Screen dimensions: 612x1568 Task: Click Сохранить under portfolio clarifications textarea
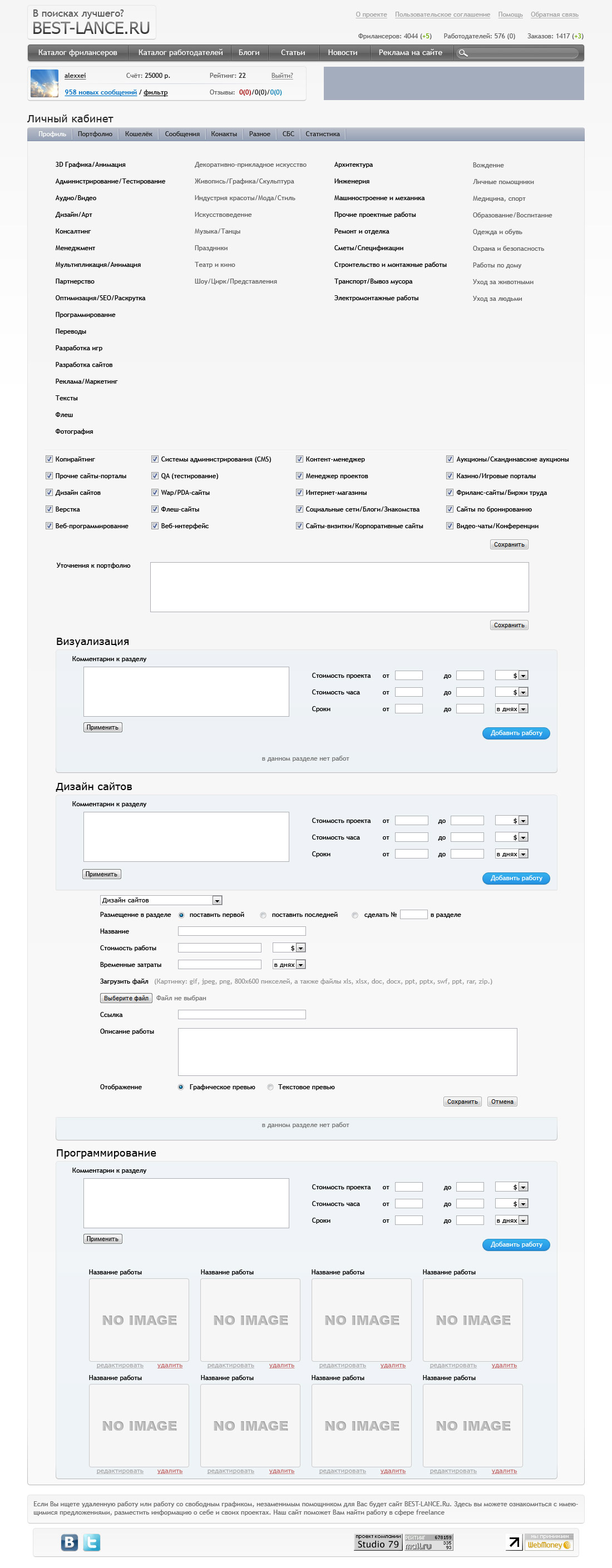(509, 625)
